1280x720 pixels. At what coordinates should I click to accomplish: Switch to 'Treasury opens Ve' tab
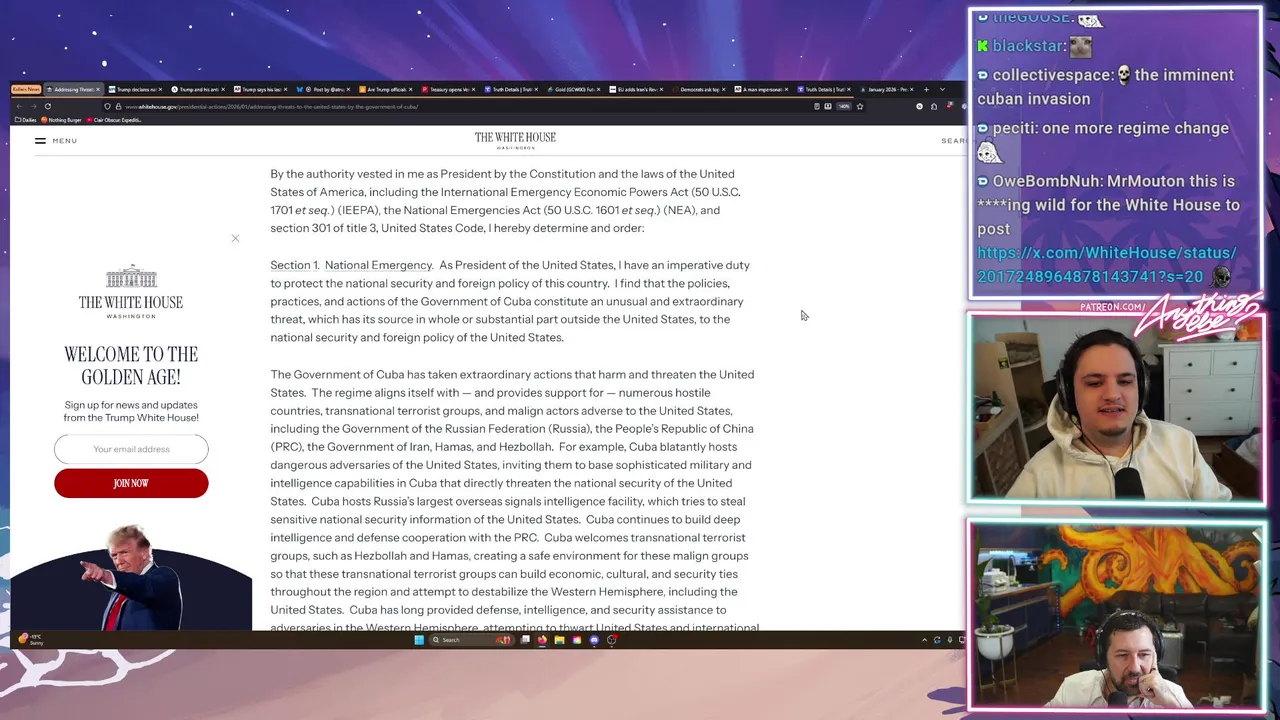point(449,89)
